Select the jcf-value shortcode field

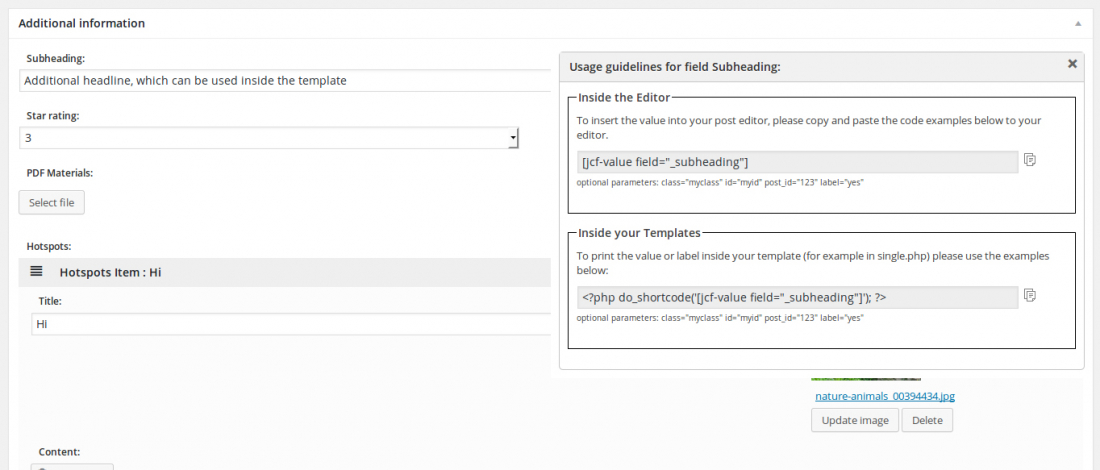tap(798, 162)
